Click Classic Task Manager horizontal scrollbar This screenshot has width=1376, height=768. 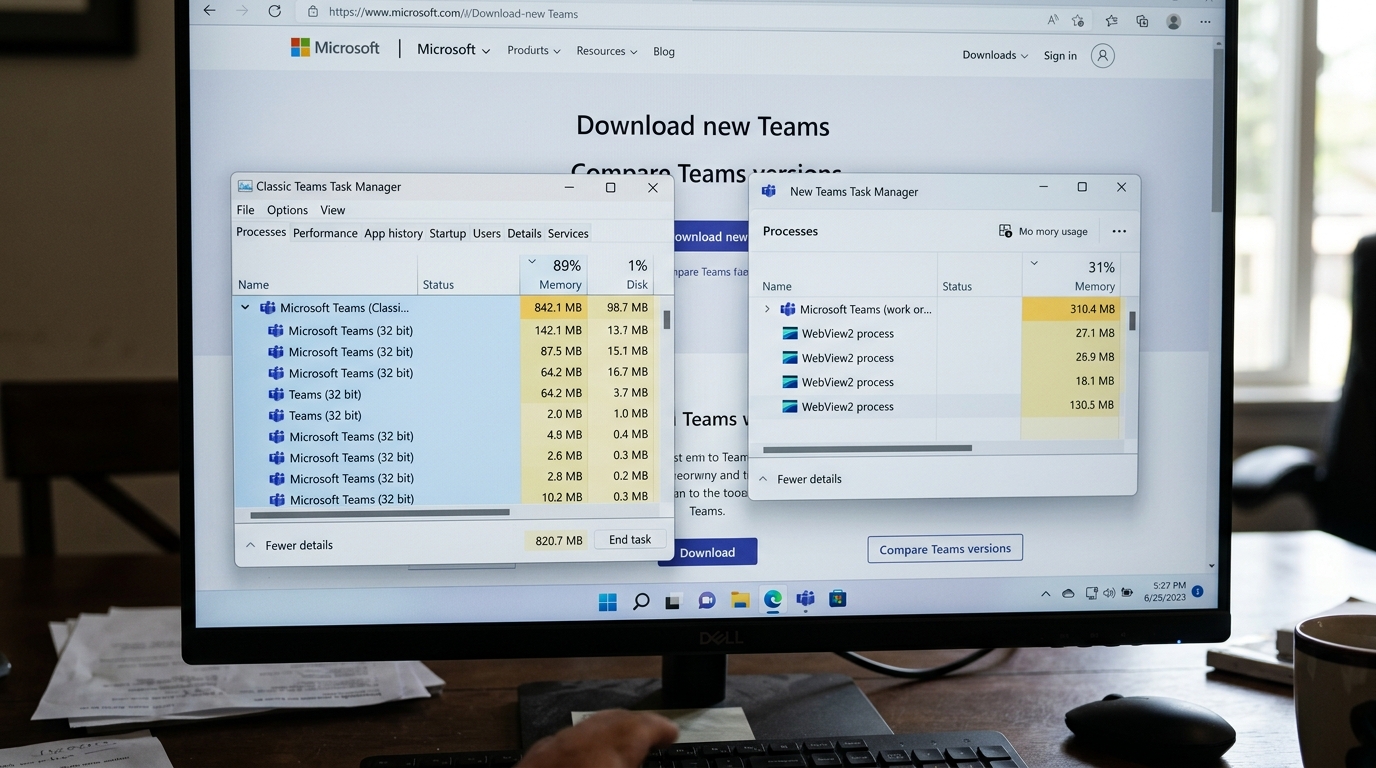(x=380, y=513)
